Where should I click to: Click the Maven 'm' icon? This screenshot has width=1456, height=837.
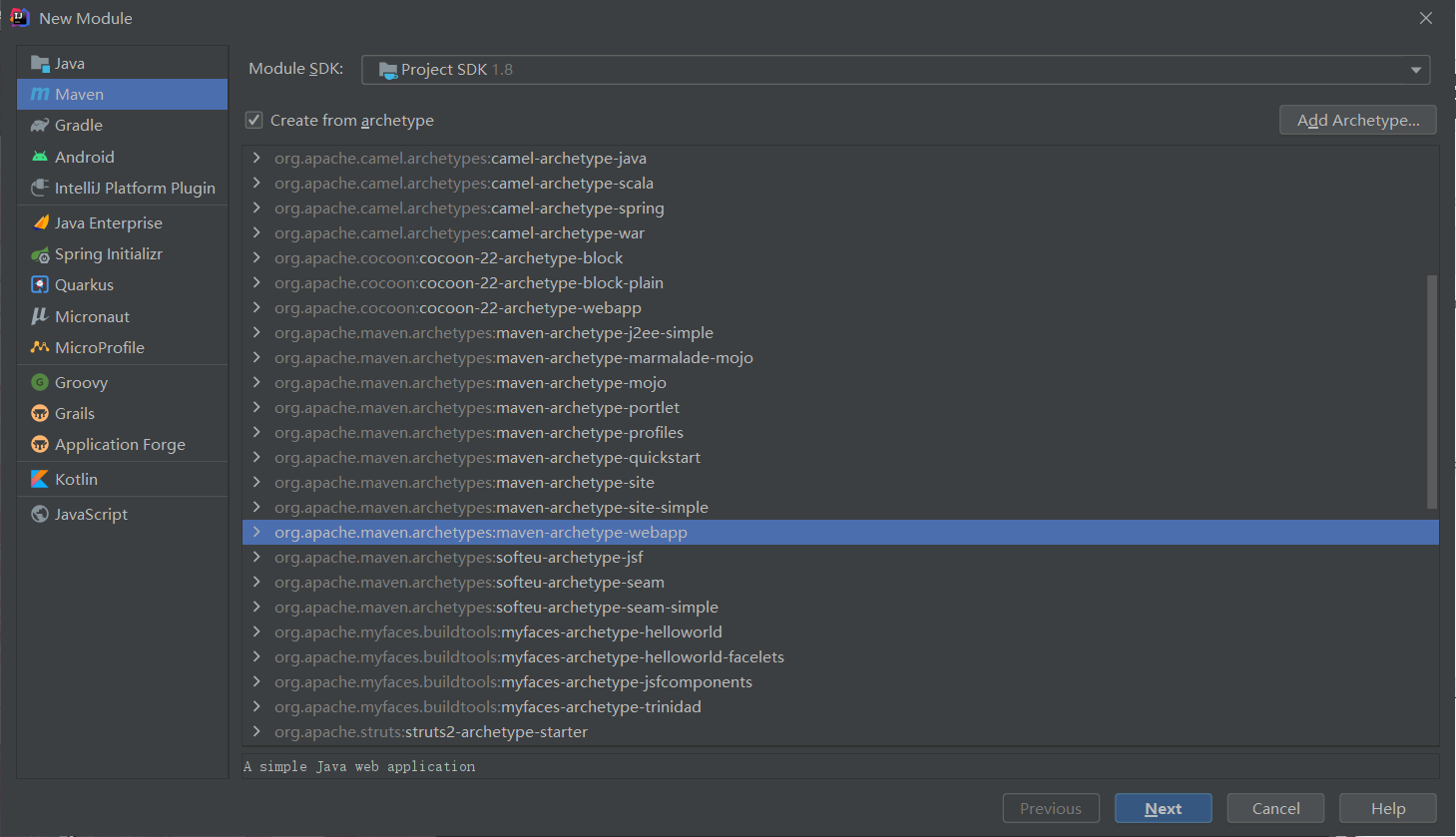coord(40,95)
